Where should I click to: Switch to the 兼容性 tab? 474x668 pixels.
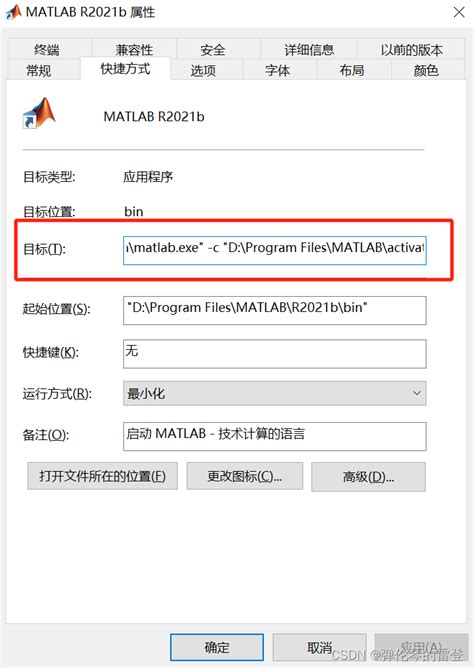click(x=134, y=49)
